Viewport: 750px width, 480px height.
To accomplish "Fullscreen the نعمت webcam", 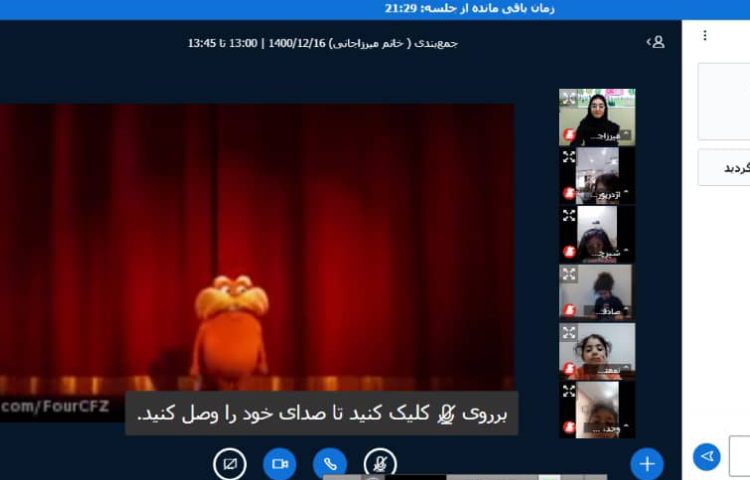I will 569,332.
